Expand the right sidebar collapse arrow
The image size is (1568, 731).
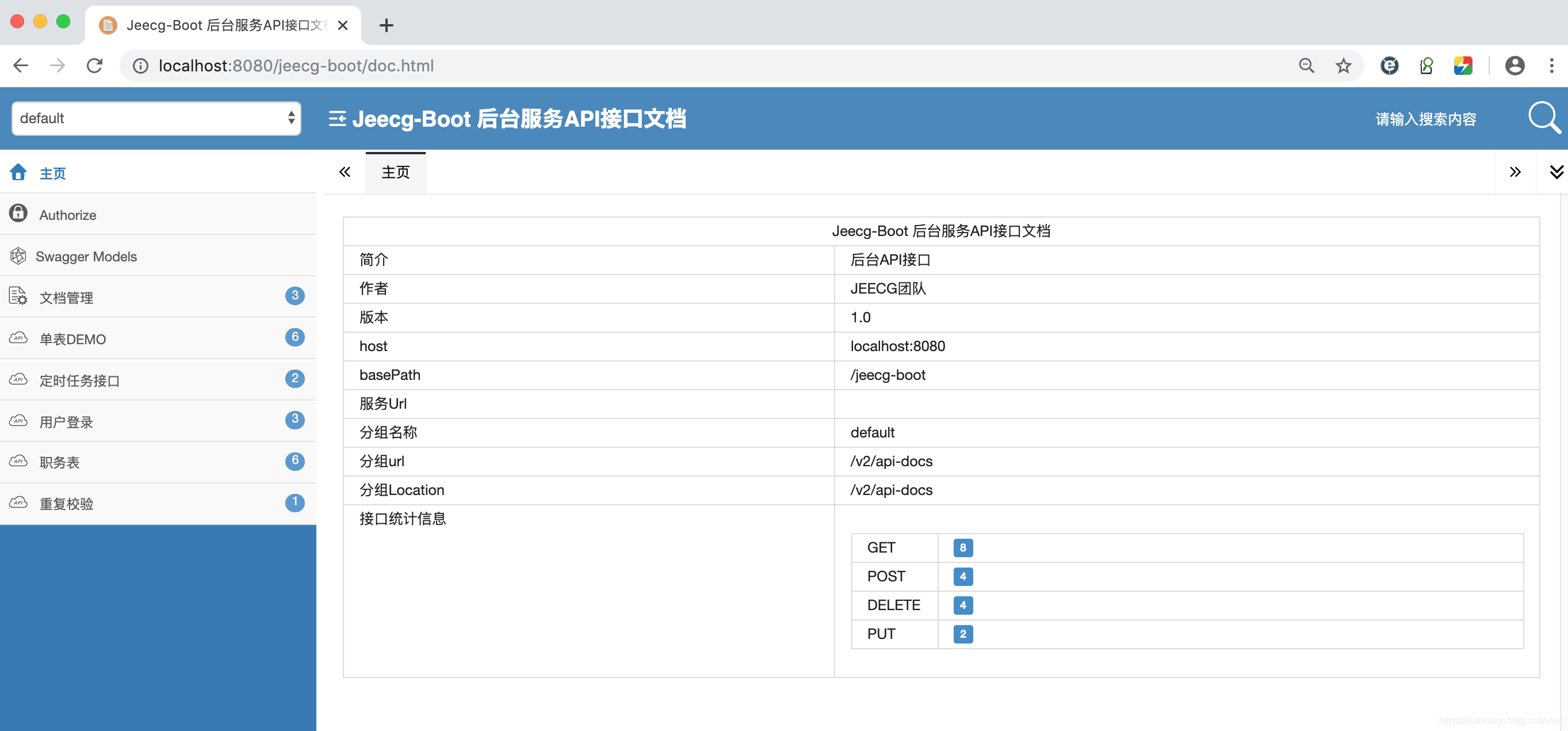click(x=1515, y=171)
